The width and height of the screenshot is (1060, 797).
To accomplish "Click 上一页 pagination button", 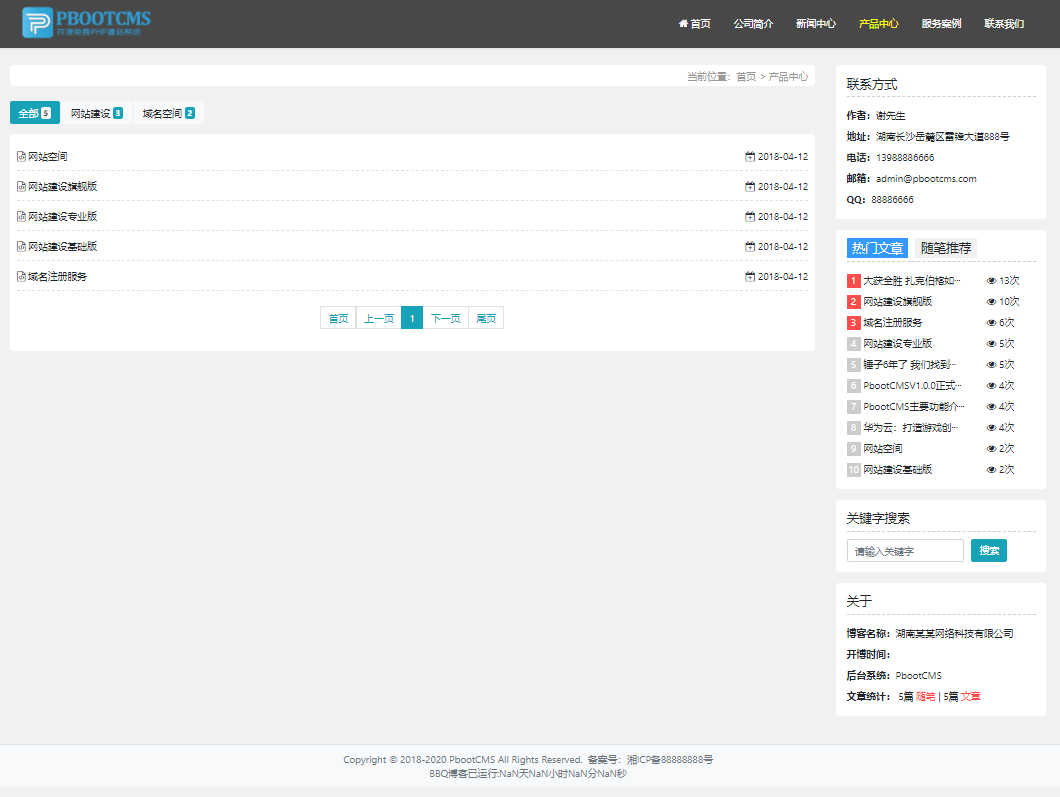I will [379, 318].
